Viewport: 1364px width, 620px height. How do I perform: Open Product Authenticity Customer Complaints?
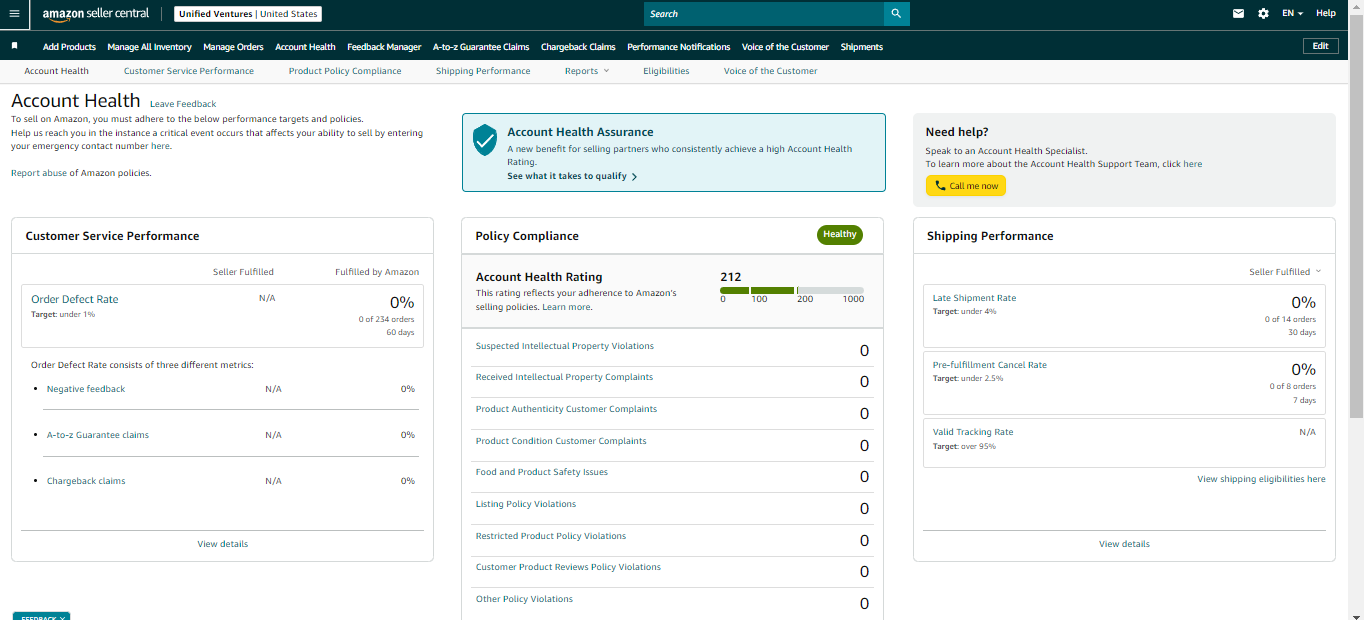[566, 409]
